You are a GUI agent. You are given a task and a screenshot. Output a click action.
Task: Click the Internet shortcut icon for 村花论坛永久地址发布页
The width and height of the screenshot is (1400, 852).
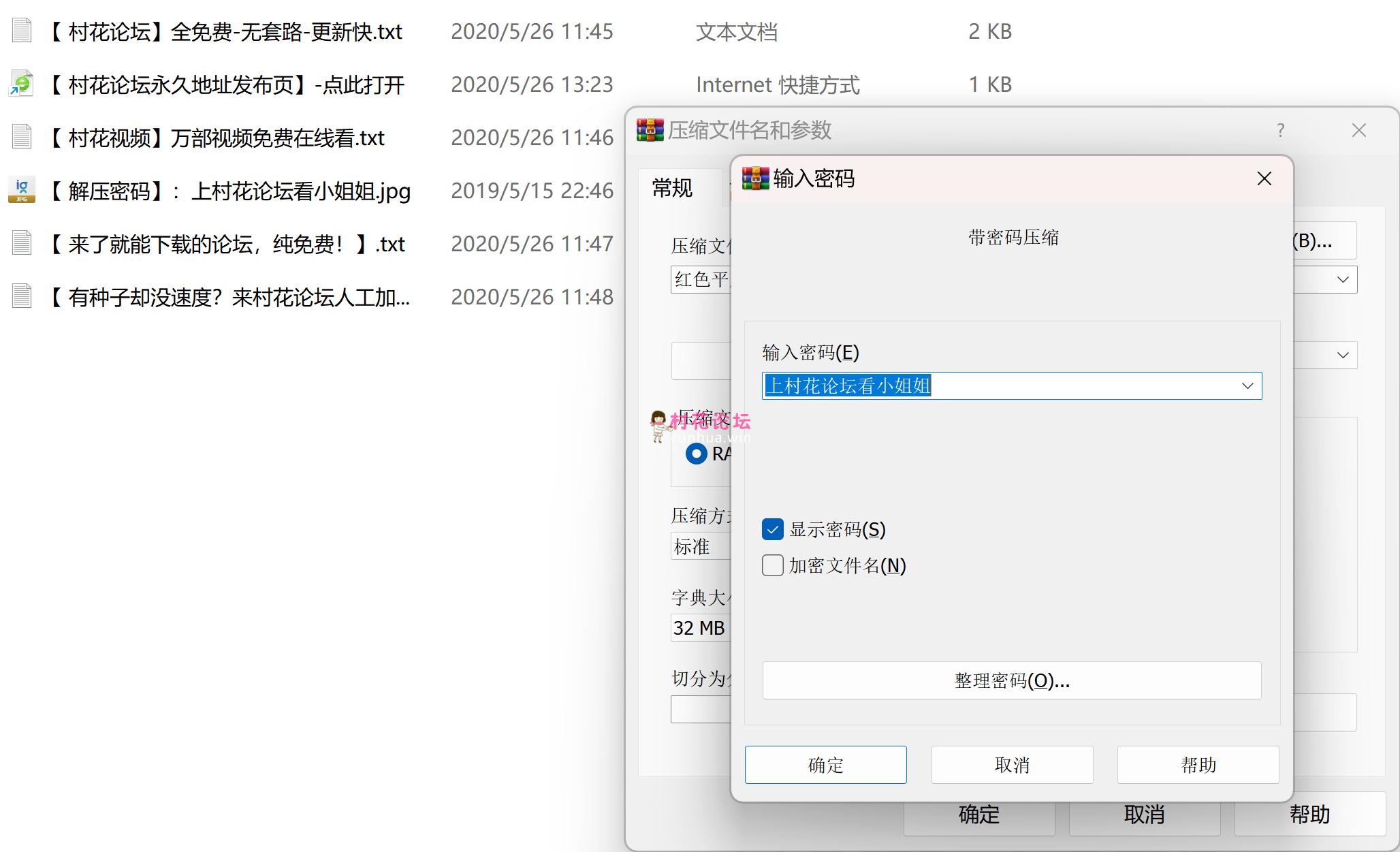(22, 84)
